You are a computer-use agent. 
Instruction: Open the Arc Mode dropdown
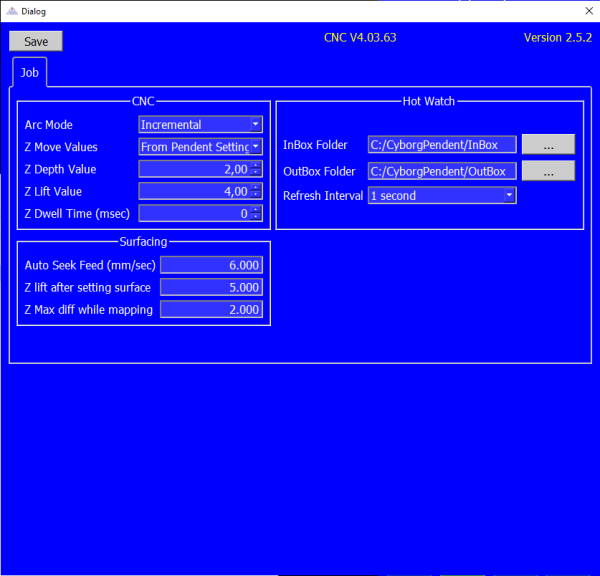(x=201, y=124)
